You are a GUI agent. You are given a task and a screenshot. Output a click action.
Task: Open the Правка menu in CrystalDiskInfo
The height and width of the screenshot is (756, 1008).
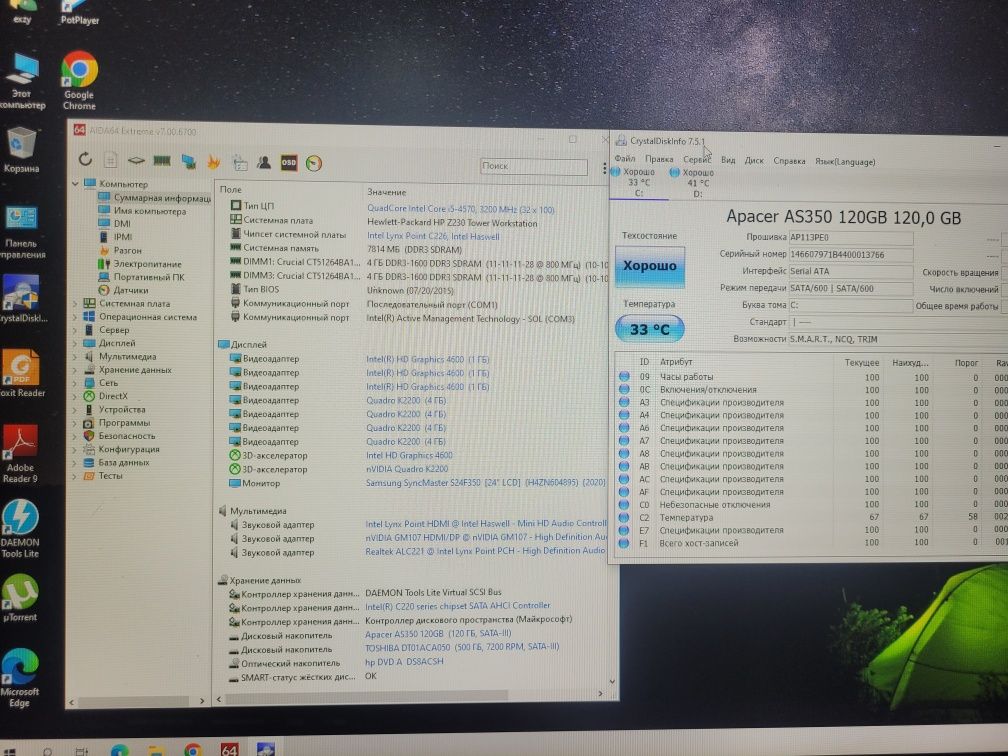click(659, 159)
